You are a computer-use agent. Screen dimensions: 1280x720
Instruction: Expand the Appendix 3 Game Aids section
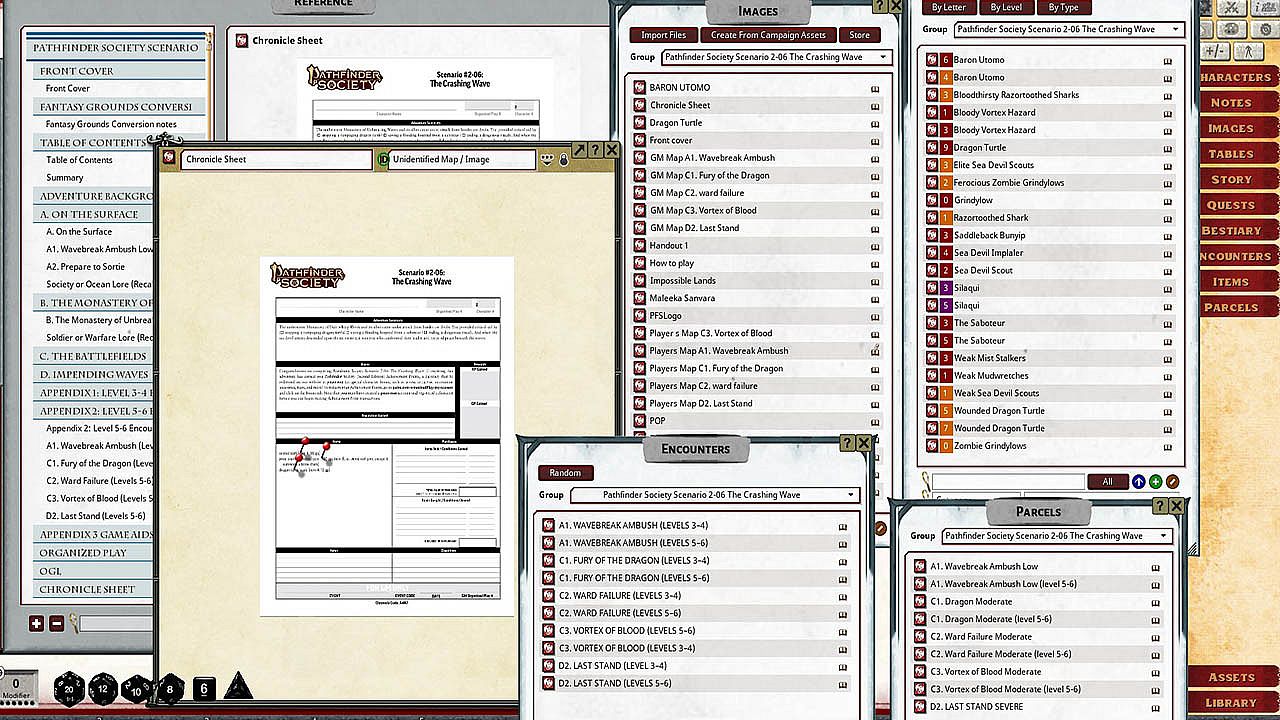click(x=95, y=535)
